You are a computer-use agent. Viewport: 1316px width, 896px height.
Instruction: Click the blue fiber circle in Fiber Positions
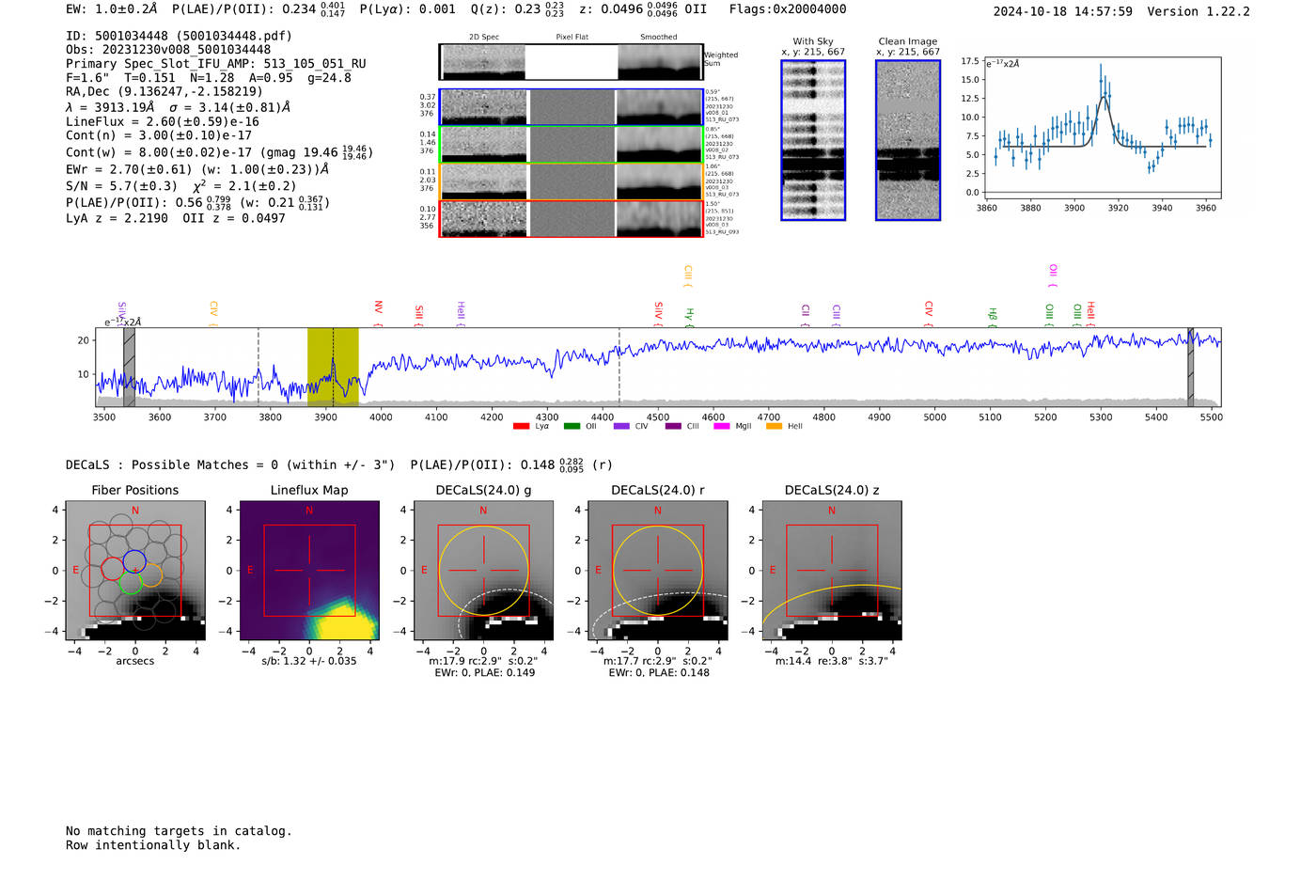pos(134,561)
